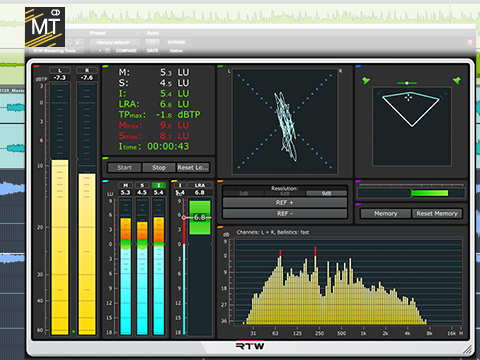Click the green correlation meter bar
This screenshot has width=480, height=360.
pos(430,193)
